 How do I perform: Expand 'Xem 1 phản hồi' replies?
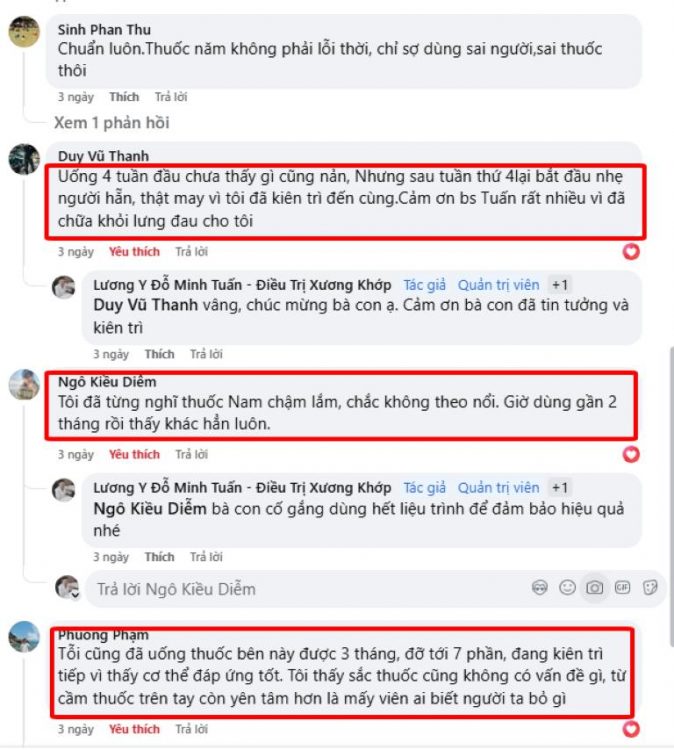111,123
